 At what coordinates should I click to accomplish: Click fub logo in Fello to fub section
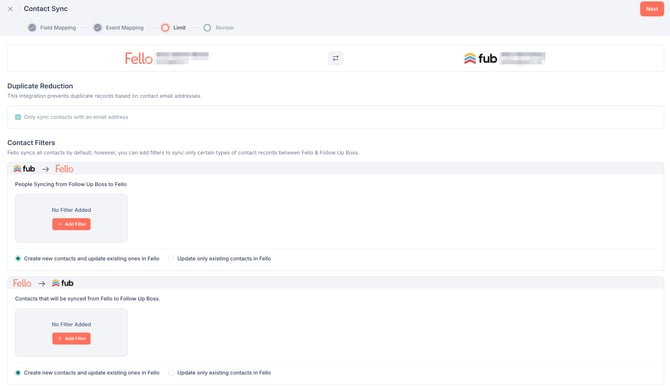click(x=62, y=283)
